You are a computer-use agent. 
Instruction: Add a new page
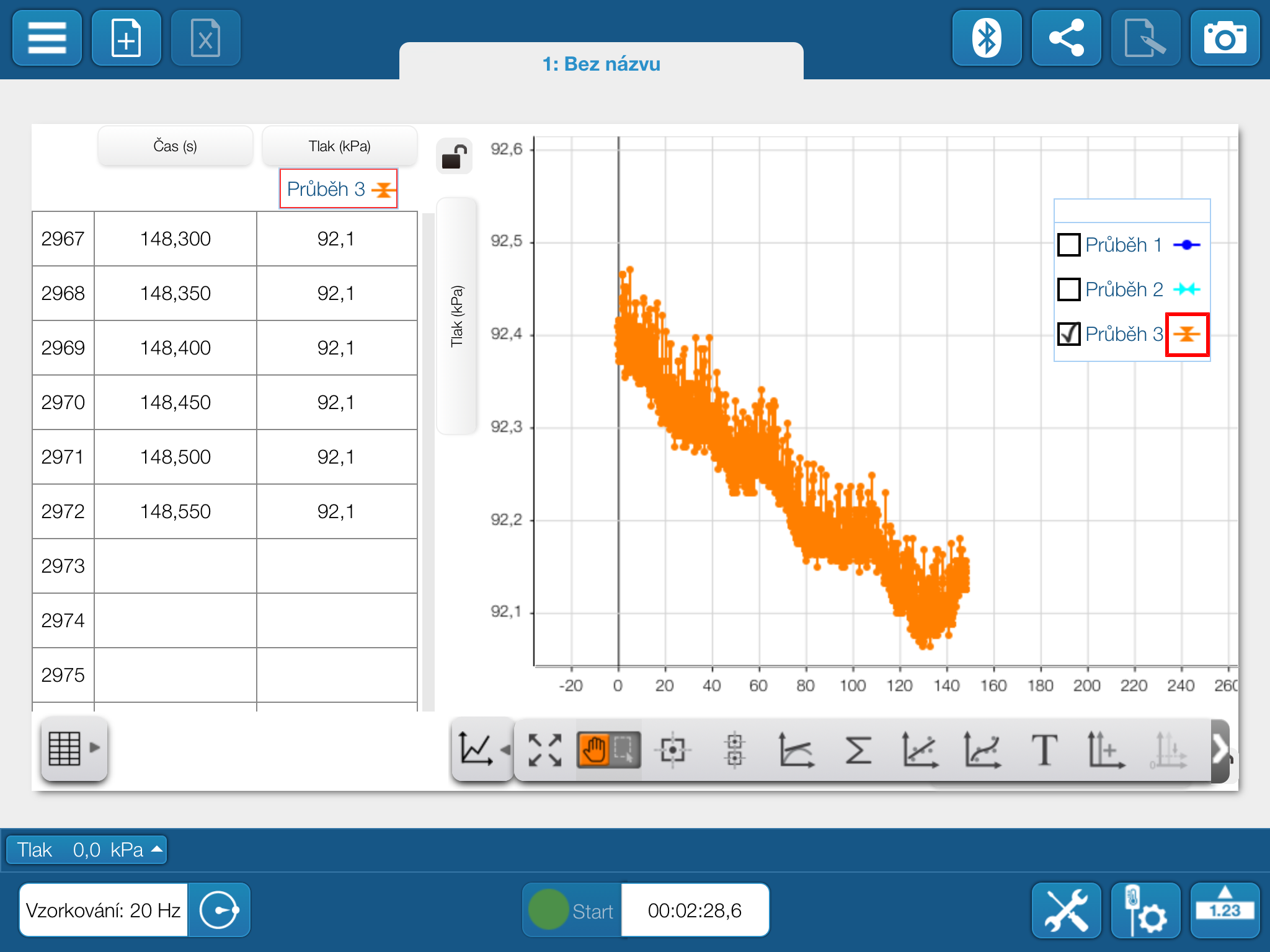click(x=127, y=38)
